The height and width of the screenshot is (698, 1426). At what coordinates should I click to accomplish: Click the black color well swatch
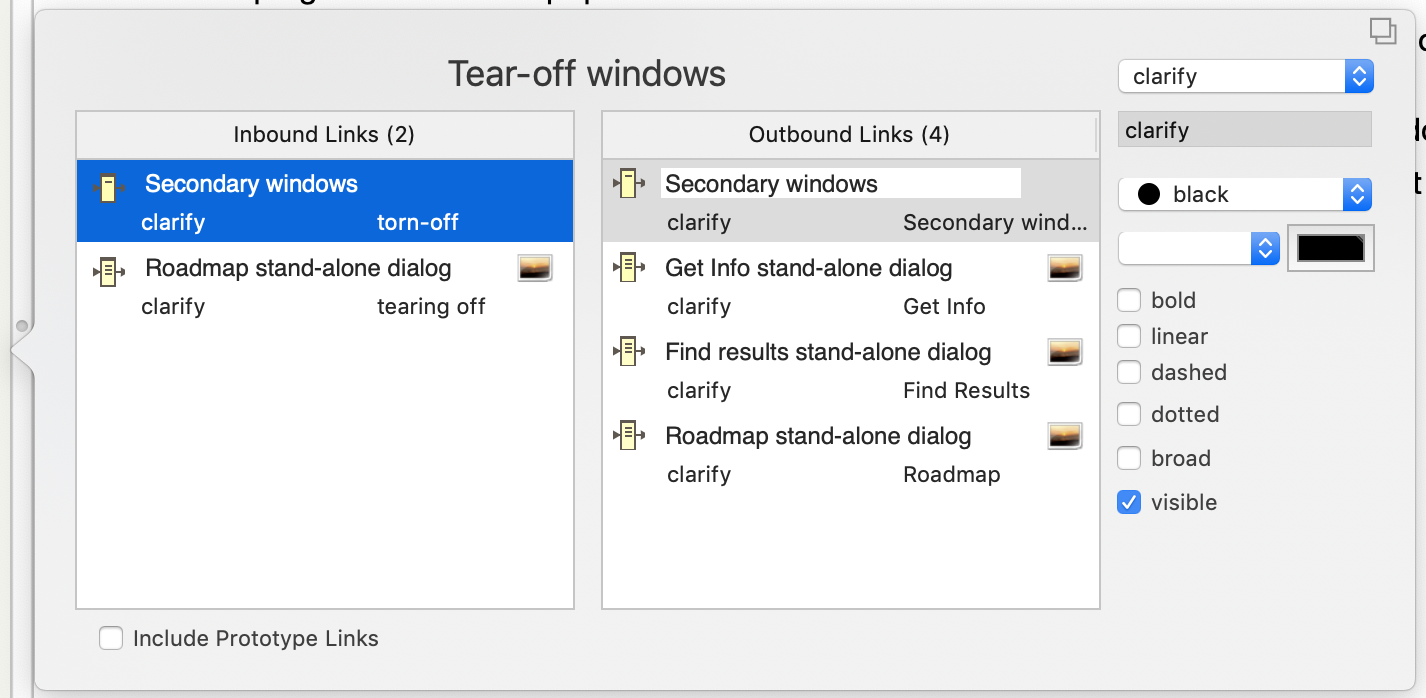click(x=1331, y=248)
